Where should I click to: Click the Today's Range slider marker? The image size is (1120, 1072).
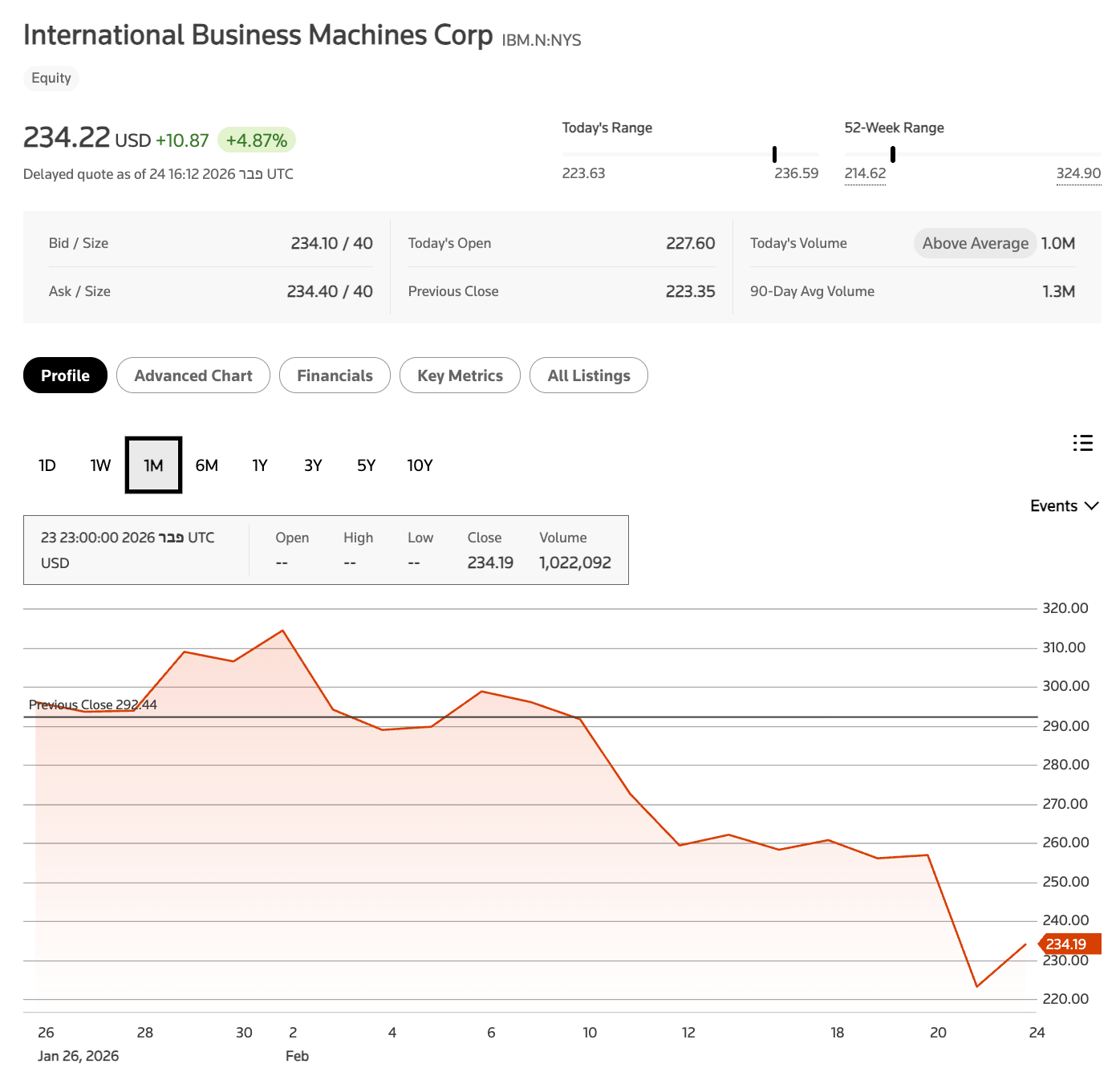774,154
